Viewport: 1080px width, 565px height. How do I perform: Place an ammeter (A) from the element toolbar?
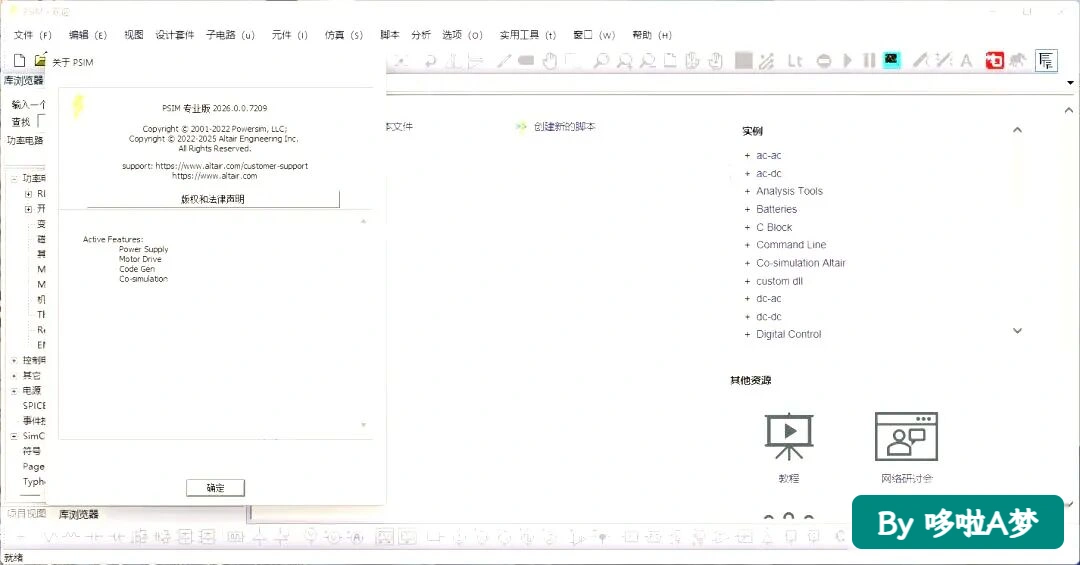coord(355,536)
